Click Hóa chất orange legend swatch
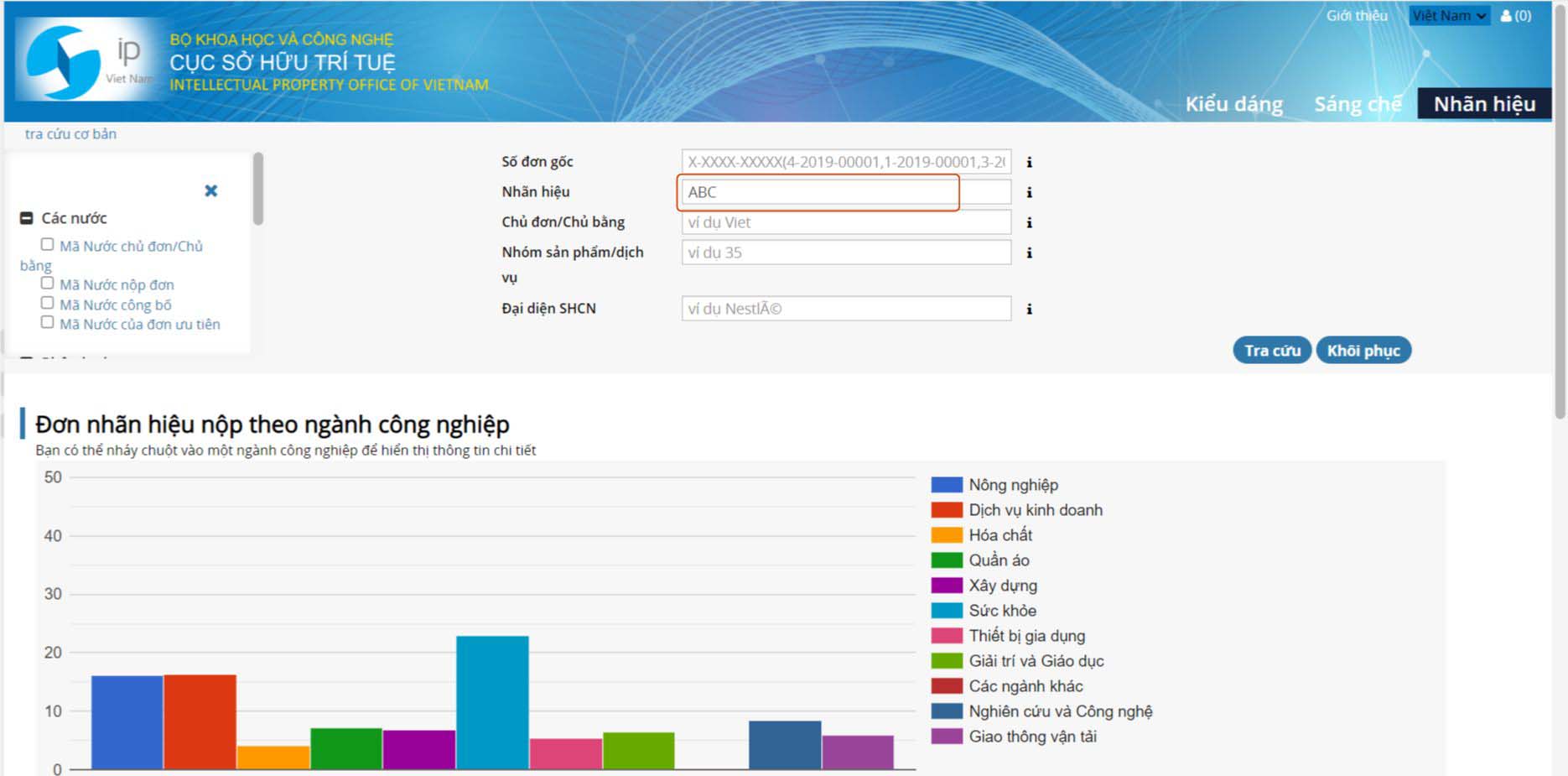 [x=947, y=535]
